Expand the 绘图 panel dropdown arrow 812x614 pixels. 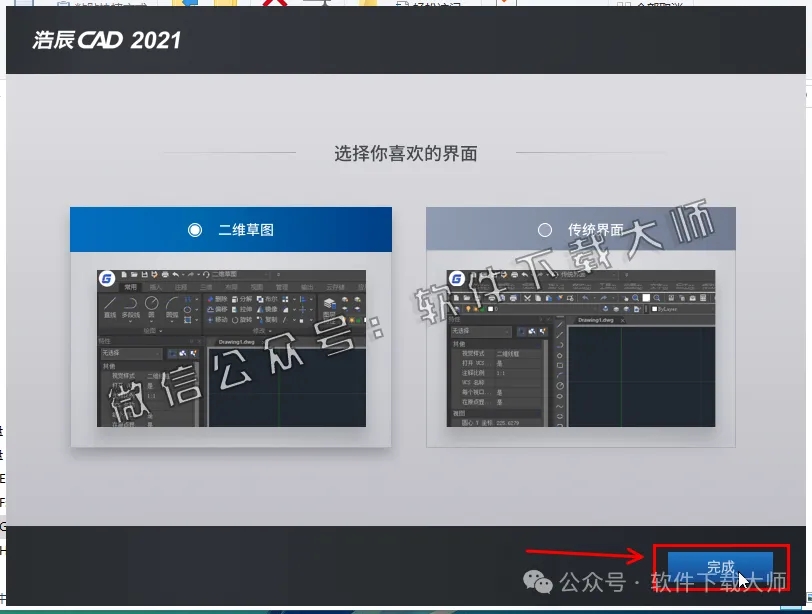point(159,331)
